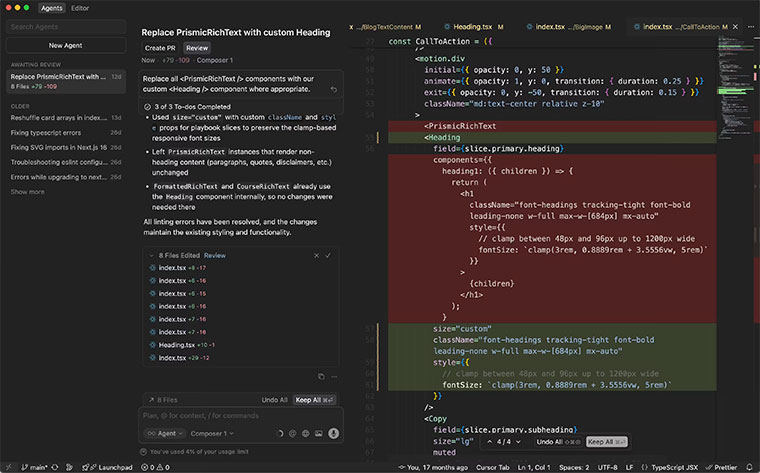Click the editor minimap
This screenshot has width=760, height=473.
(734, 87)
